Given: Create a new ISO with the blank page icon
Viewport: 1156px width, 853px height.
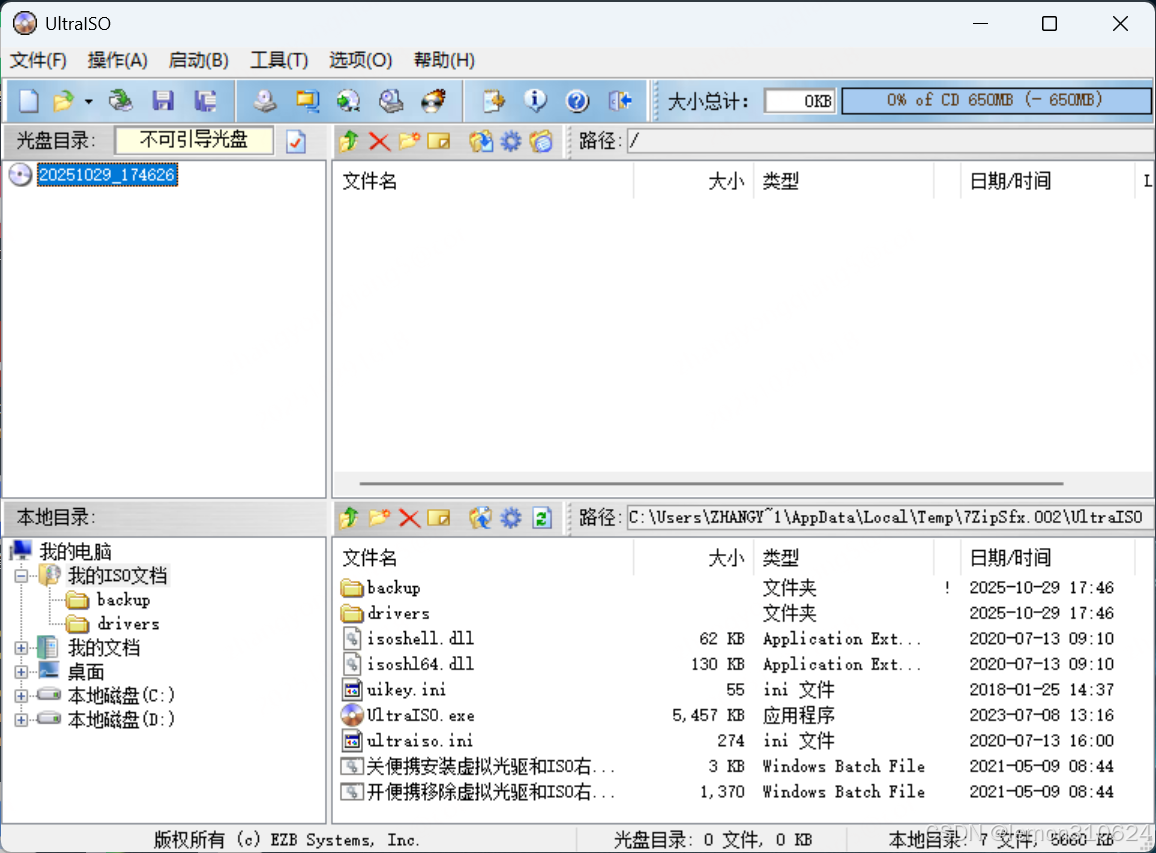Looking at the screenshot, I should pos(29,101).
